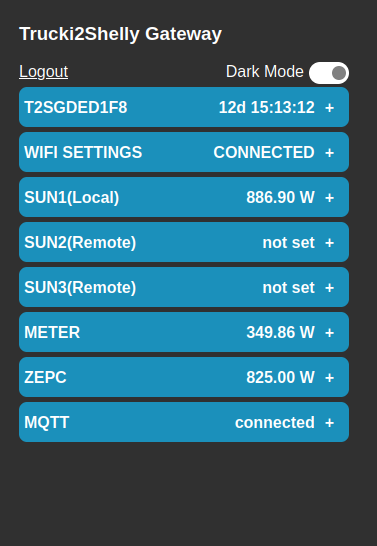Screen dimensions: 377x546
Task: Open the WIFI SETTINGS panel label
Action: coord(83,152)
